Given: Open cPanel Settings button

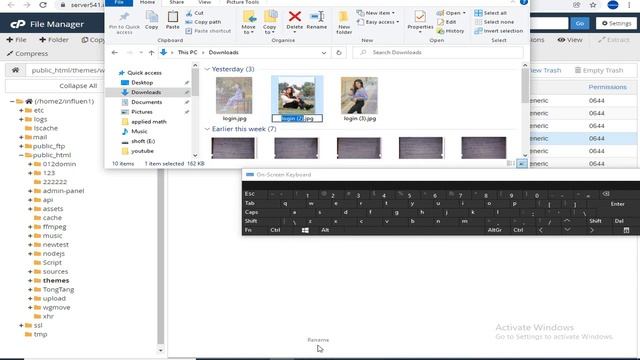Looking at the screenshot, I should point(616,24).
